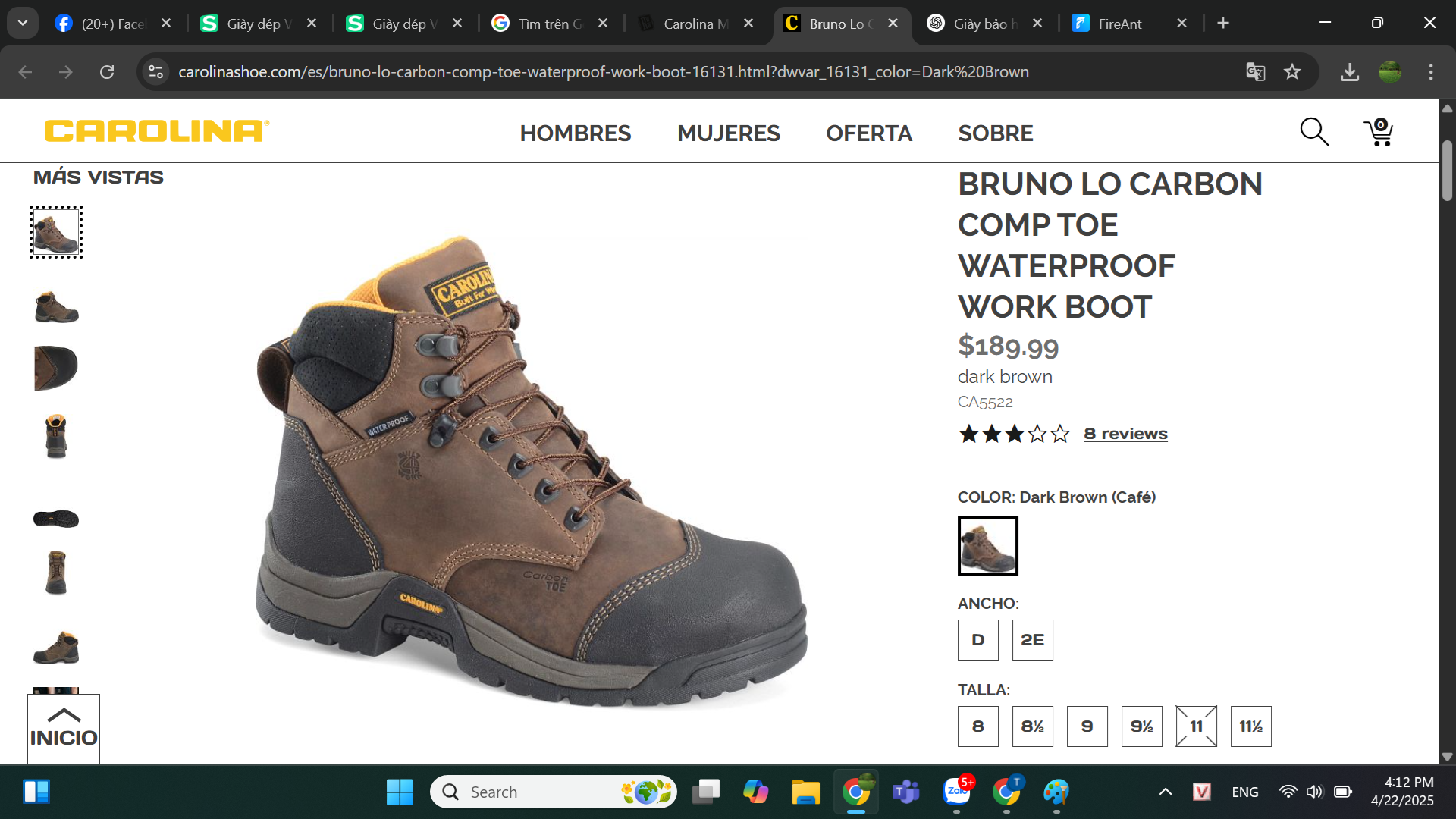This screenshot has width=1456, height=819.
Task: Open the OFERTA menu
Action: click(x=869, y=133)
